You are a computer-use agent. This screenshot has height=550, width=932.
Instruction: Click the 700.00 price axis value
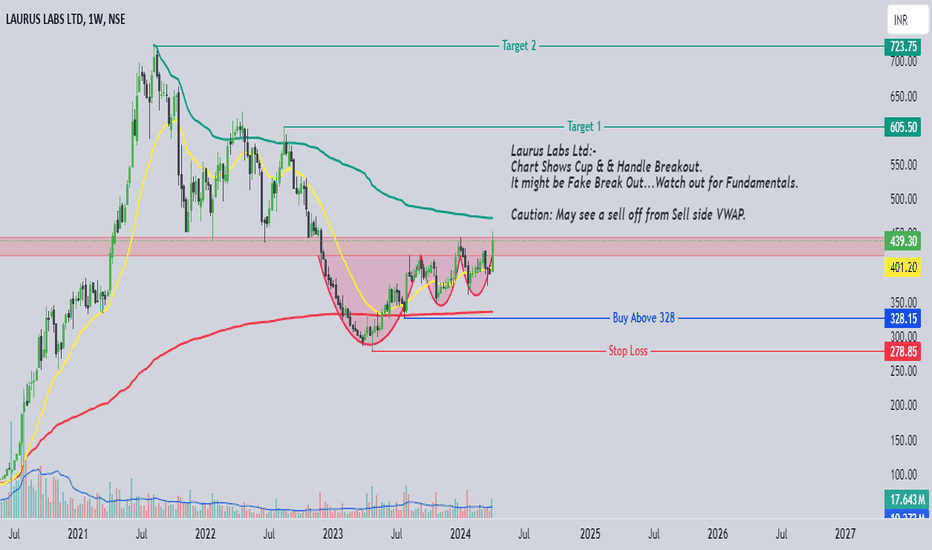pos(903,62)
